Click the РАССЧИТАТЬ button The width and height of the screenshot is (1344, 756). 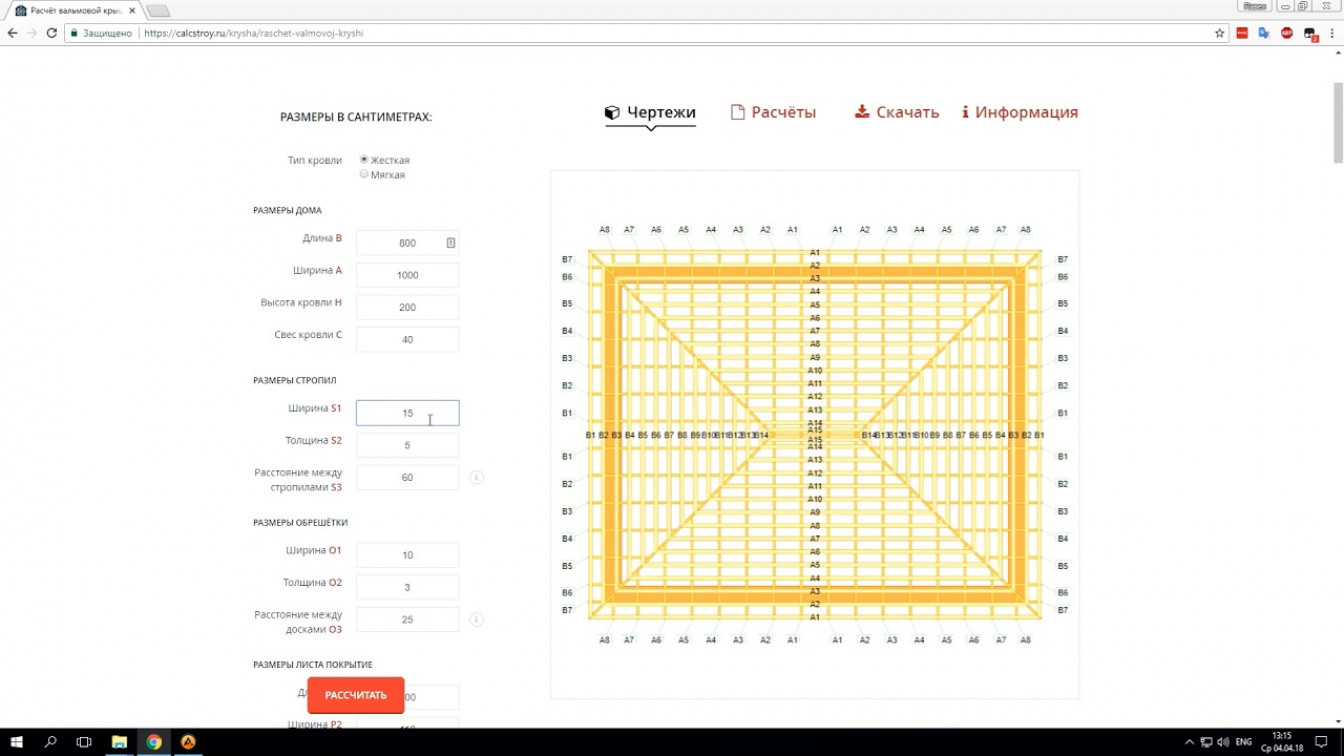[x=356, y=695]
